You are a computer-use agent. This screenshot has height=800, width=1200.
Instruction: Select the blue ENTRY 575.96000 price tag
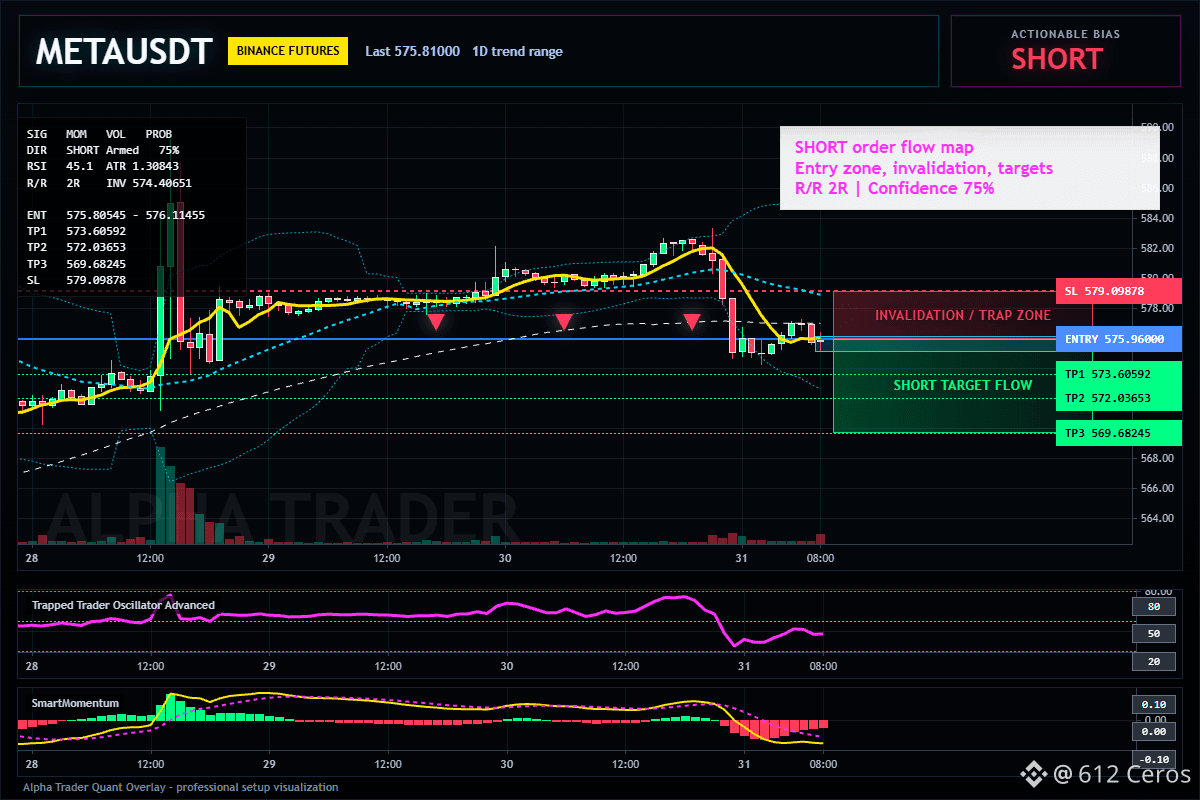click(1119, 339)
